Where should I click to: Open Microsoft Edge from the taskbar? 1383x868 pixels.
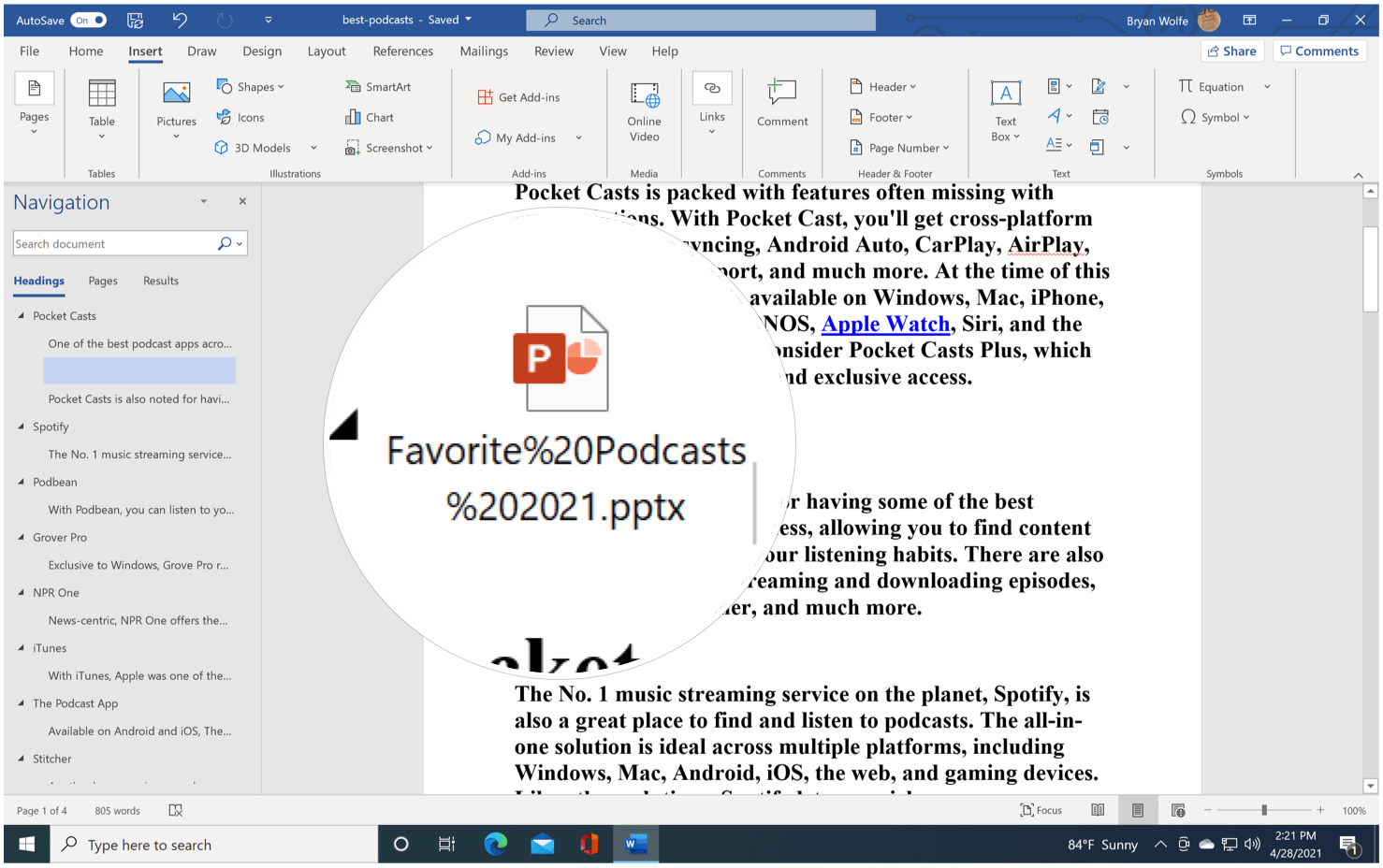(x=495, y=845)
